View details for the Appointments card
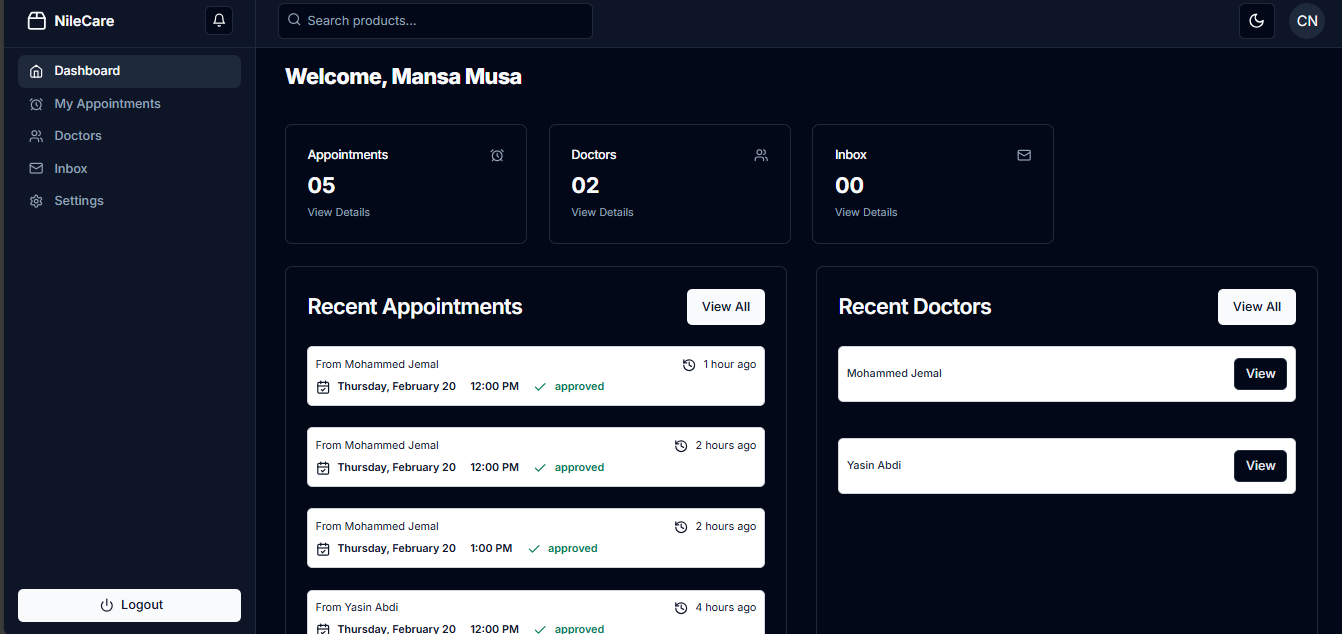The height and width of the screenshot is (634, 1342). 338,212
